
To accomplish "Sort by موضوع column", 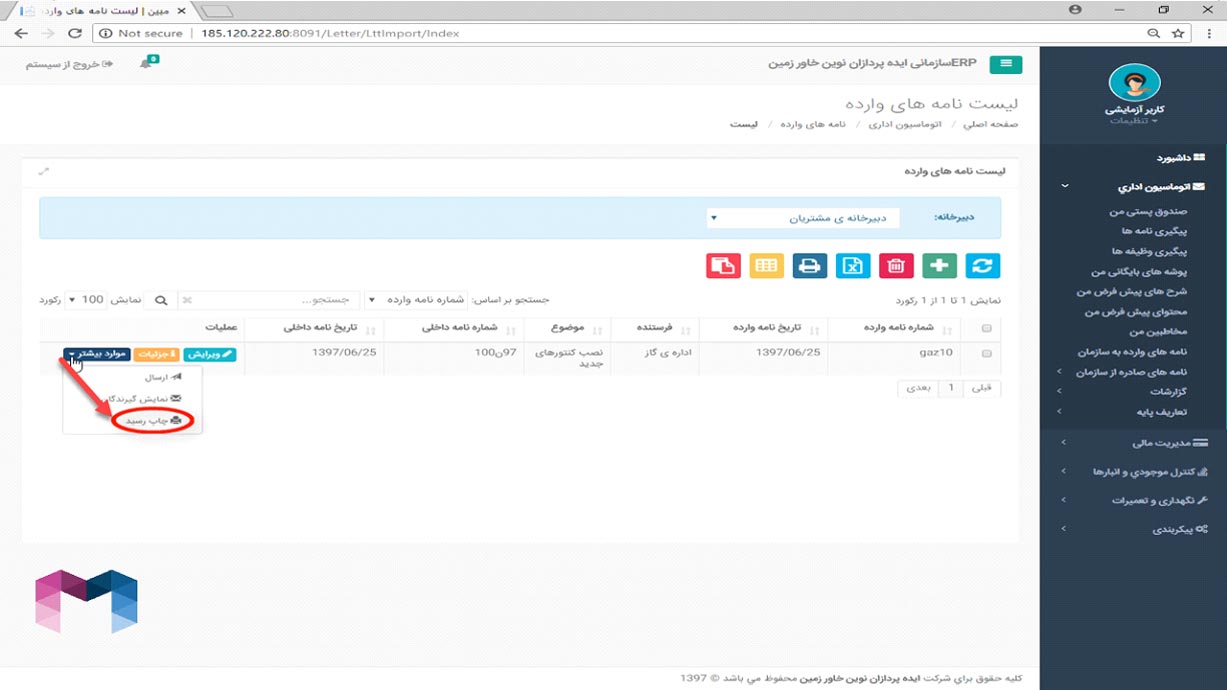I will click(568, 329).
